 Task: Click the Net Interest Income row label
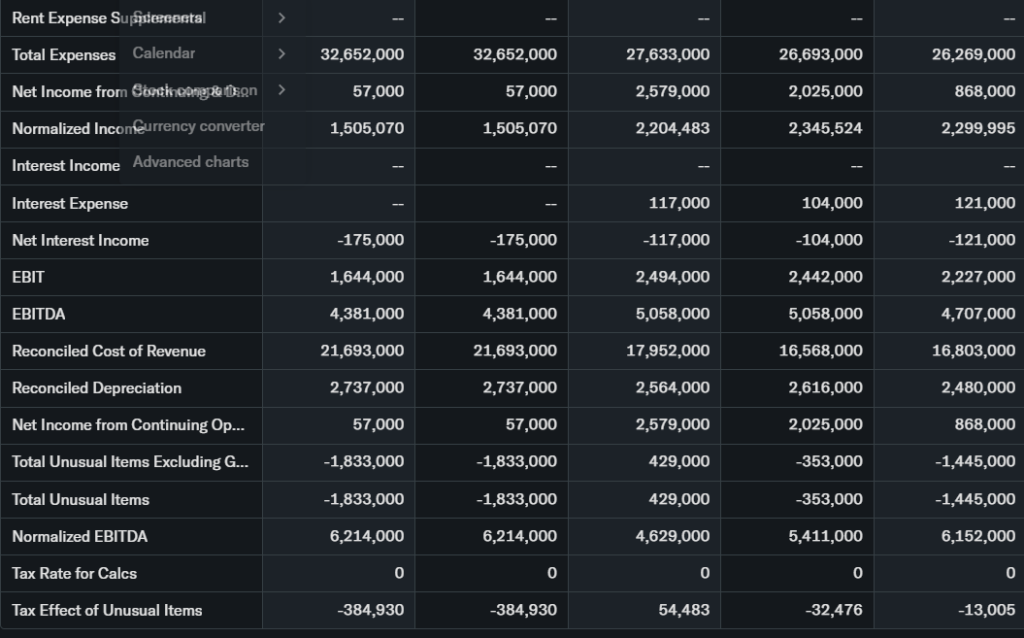(80, 240)
